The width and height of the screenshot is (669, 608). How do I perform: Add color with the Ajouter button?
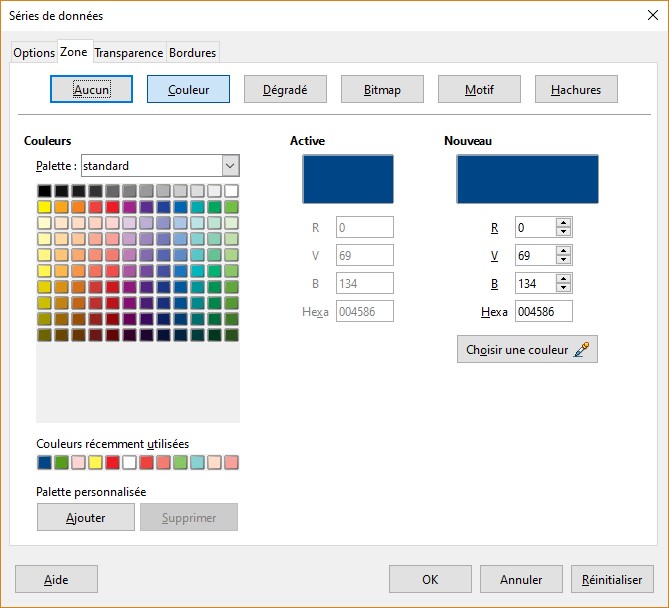click(x=85, y=517)
